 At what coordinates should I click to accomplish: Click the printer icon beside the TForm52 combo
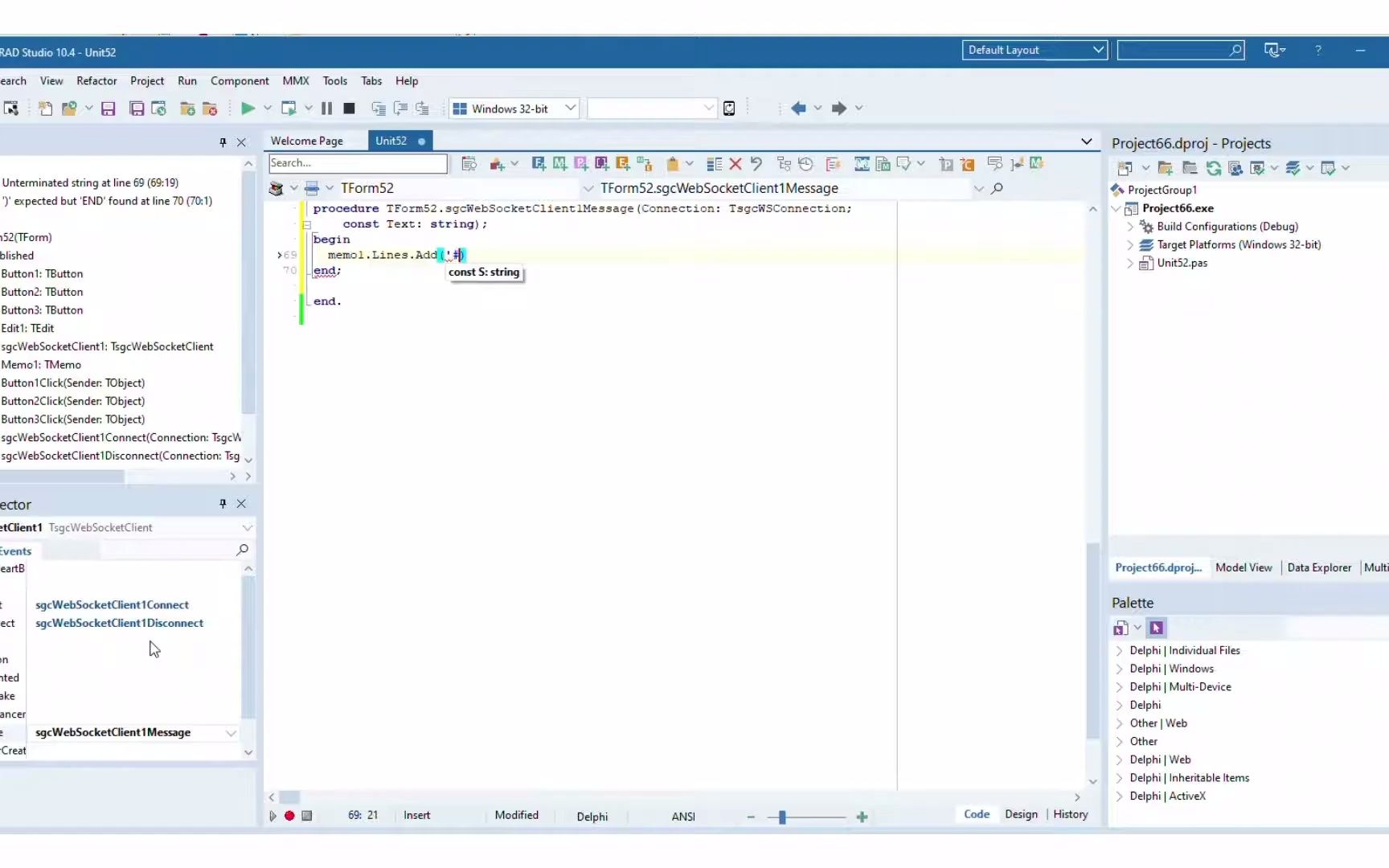[312, 188]
